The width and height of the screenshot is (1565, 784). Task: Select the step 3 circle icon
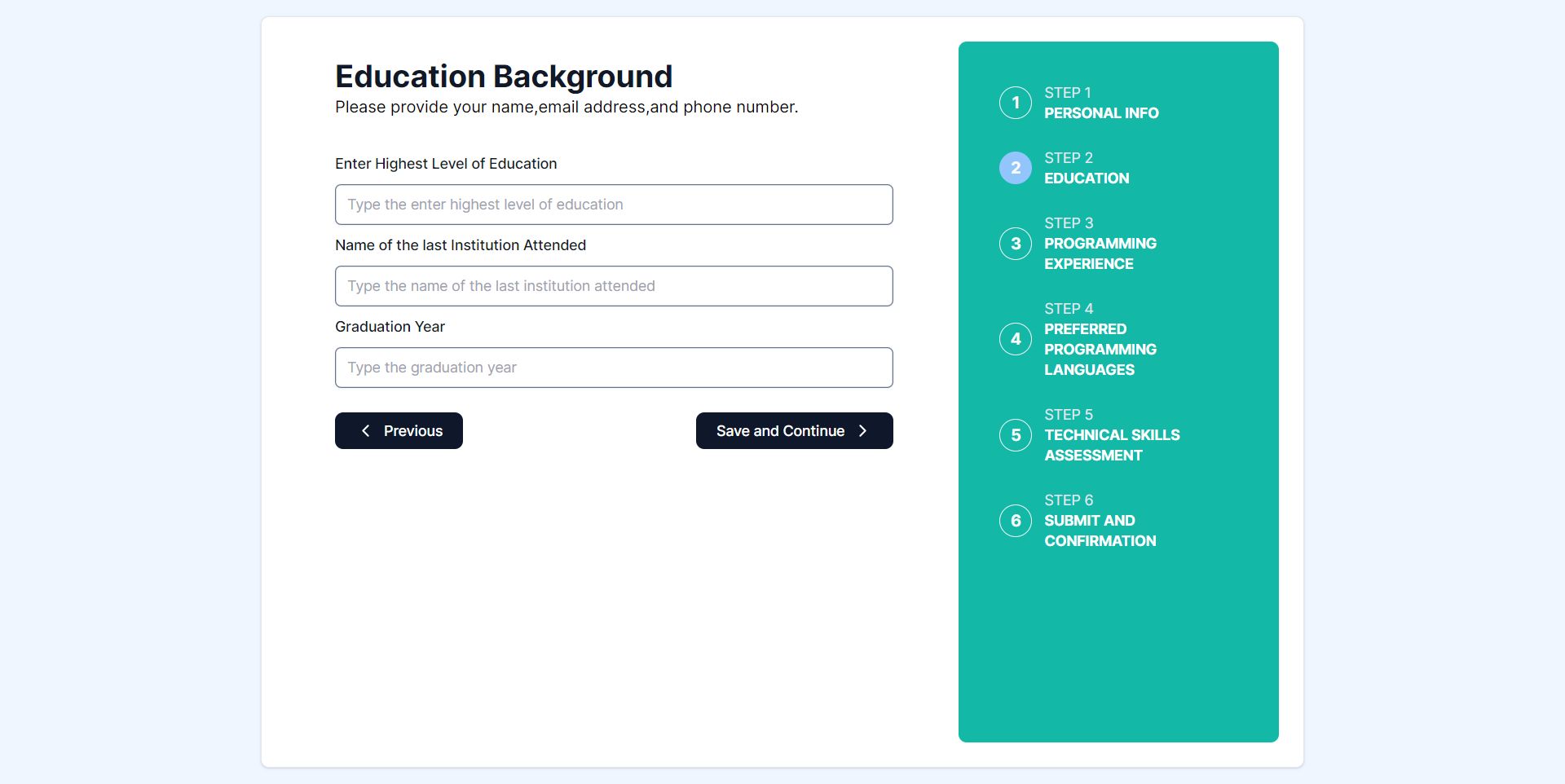[1016, 244]
